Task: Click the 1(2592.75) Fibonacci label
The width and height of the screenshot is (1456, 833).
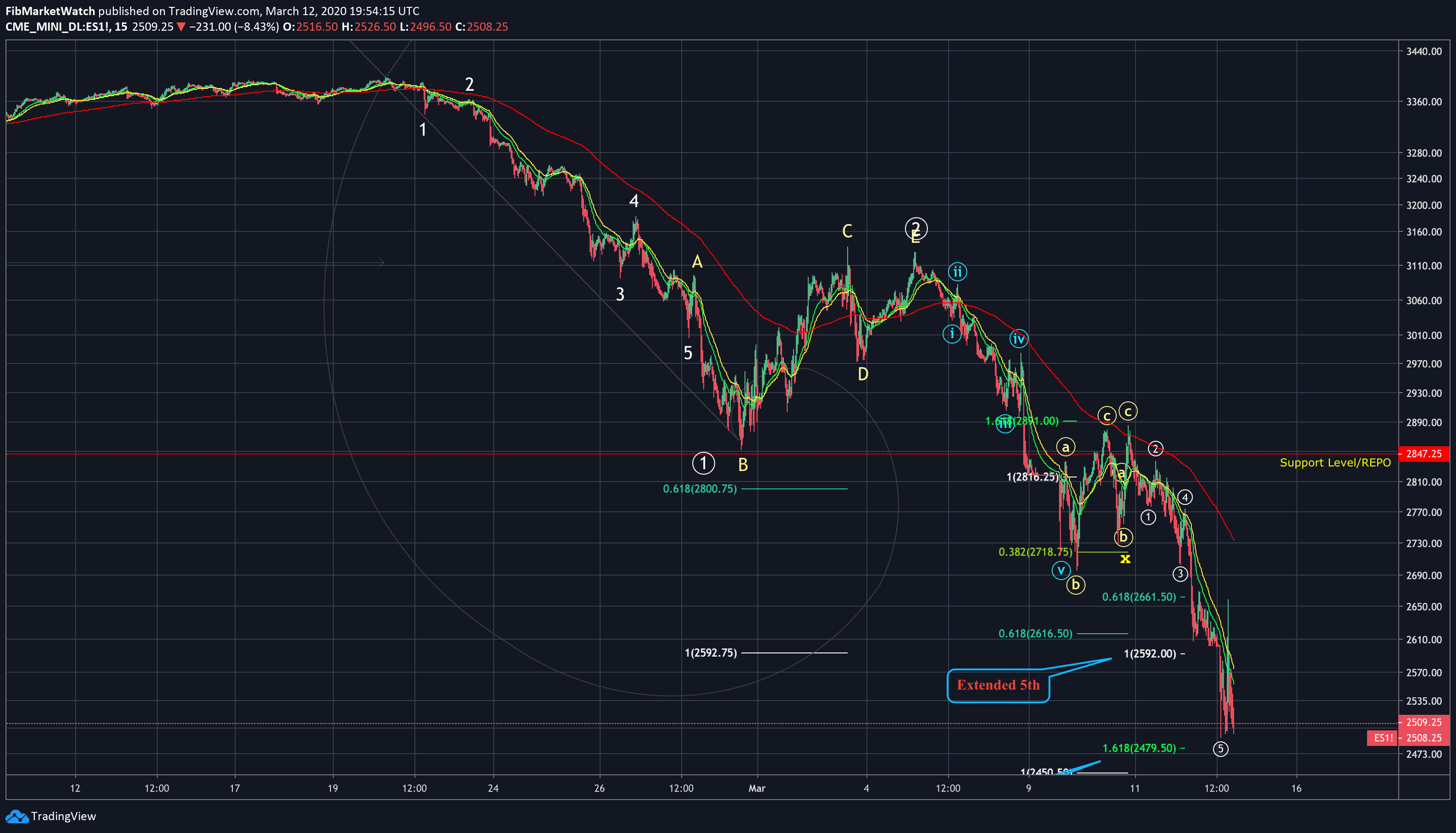Action: (711, 653)
